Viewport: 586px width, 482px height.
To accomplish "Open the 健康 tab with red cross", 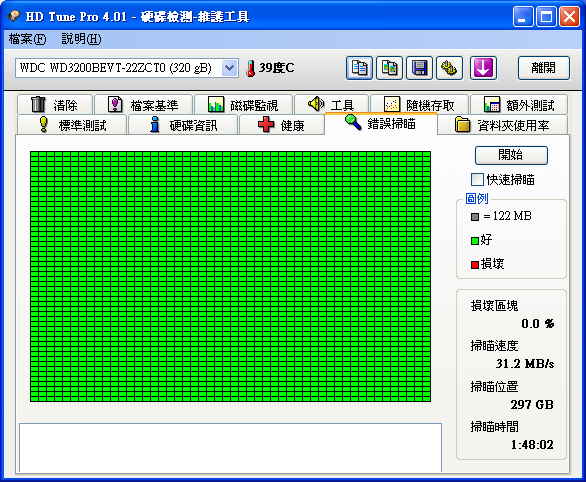I will pos(281,125).
